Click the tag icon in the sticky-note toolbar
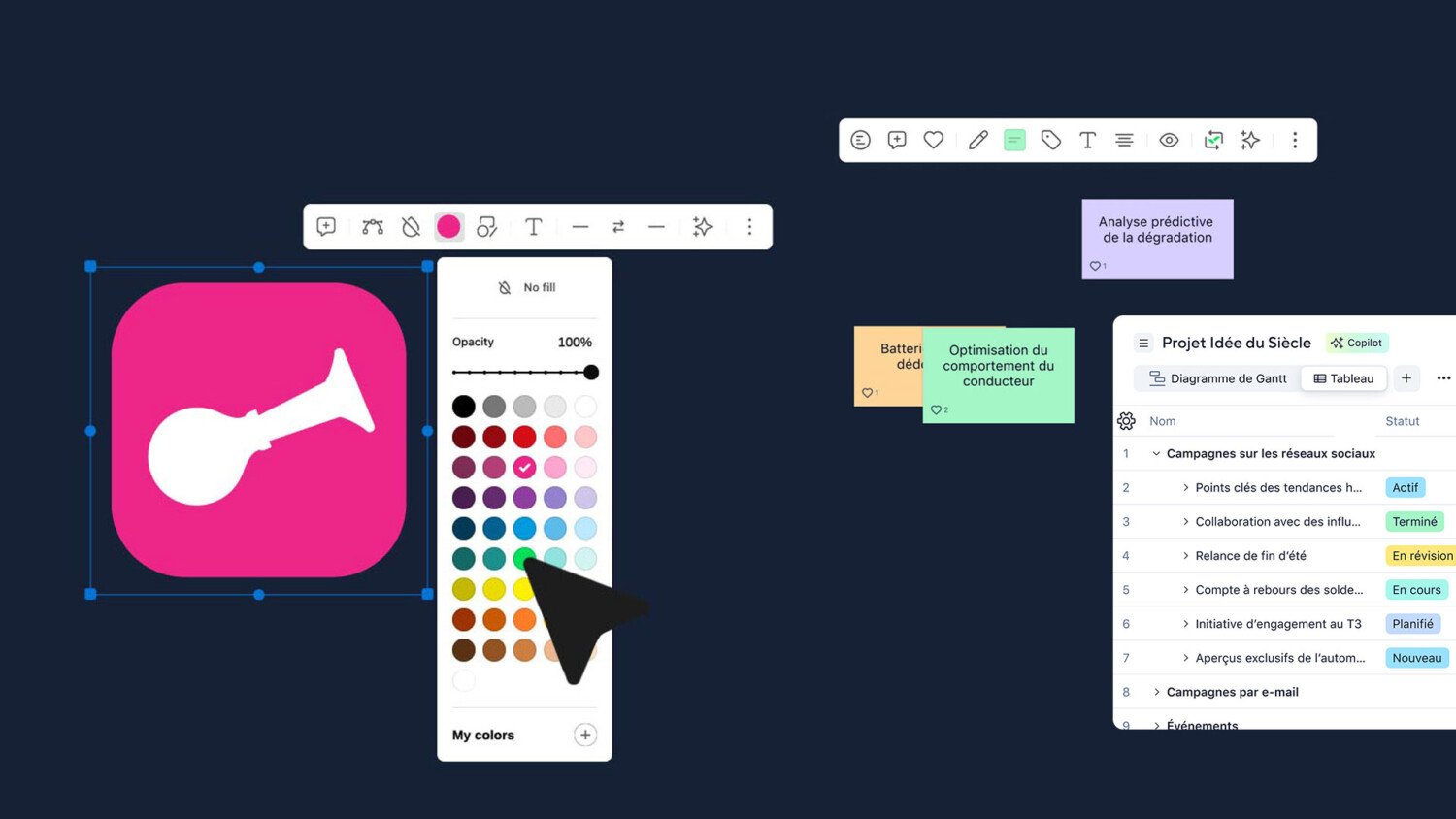1456x819 pixels. coord(1051,141)
